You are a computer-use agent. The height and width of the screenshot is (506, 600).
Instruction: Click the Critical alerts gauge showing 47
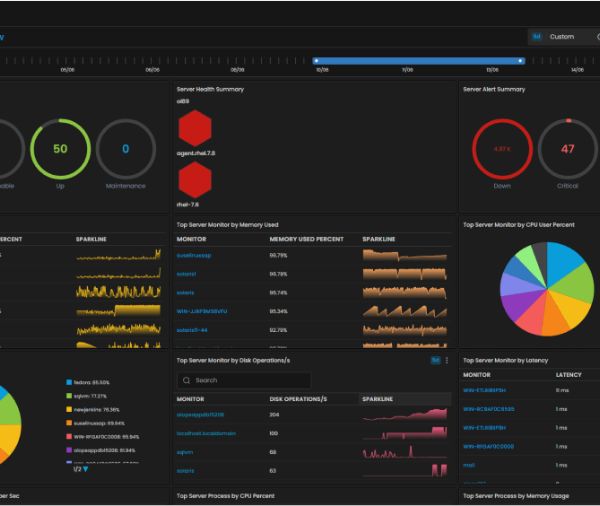(567, 149)
